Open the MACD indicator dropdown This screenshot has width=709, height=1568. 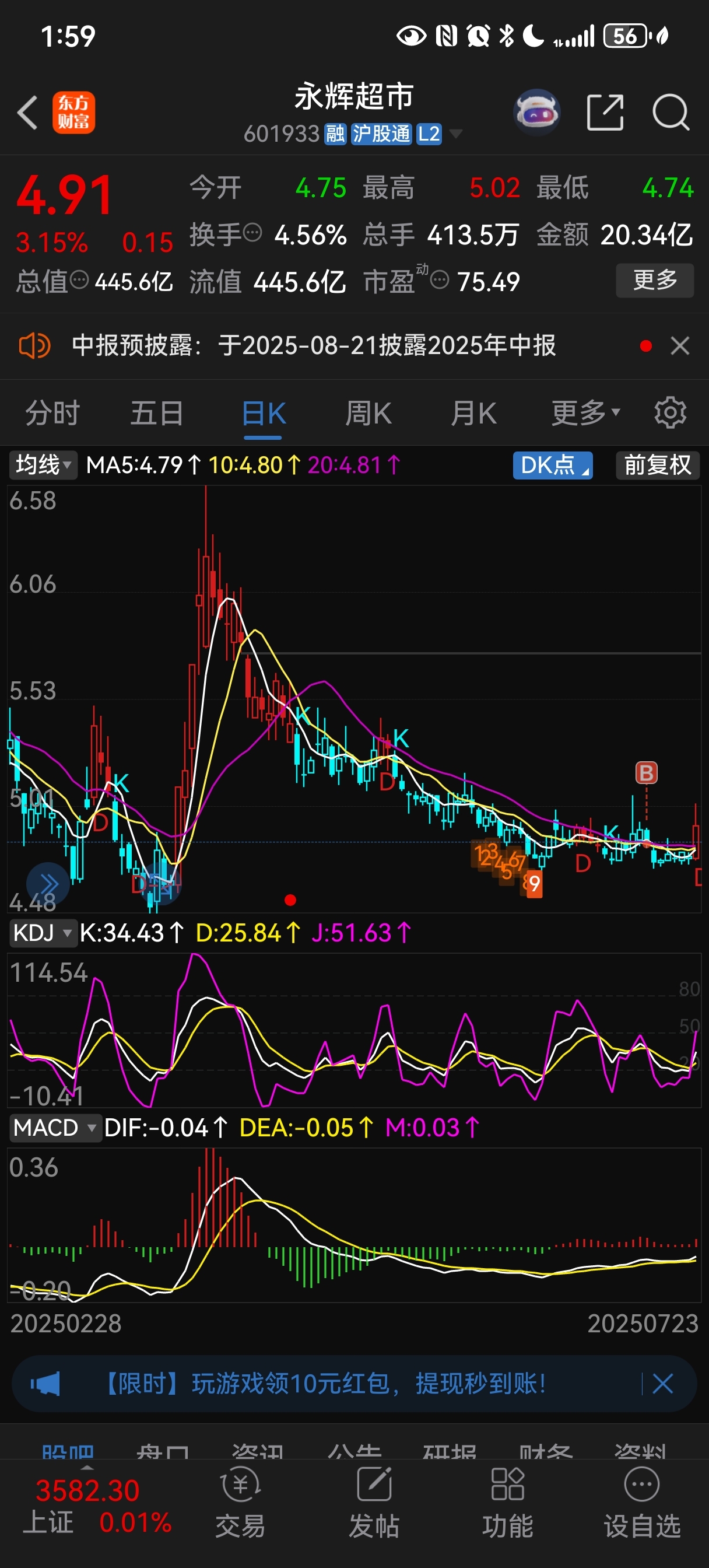tap(55, 1128)
